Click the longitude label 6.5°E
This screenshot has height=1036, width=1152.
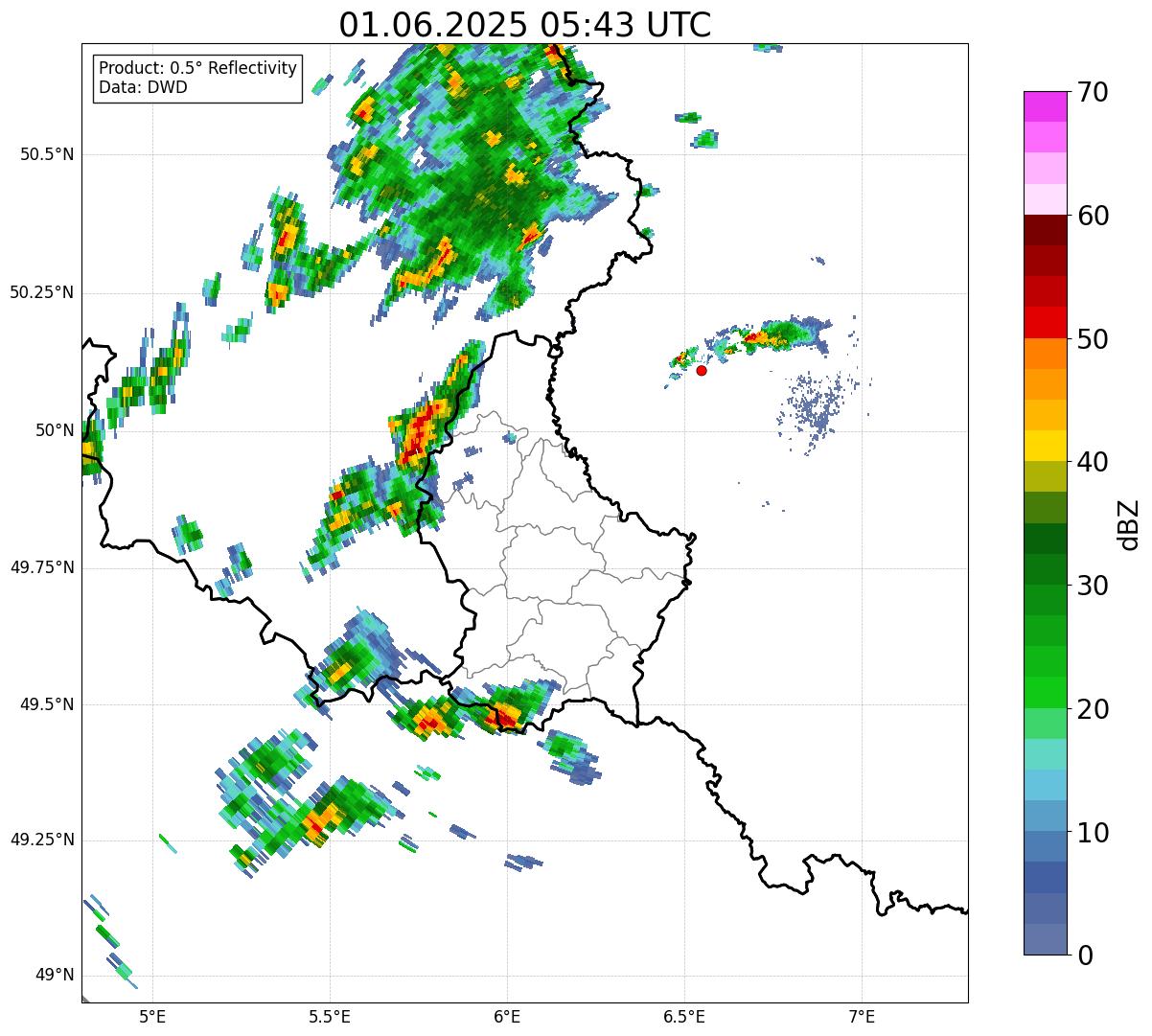click(x=684, y=1016)
